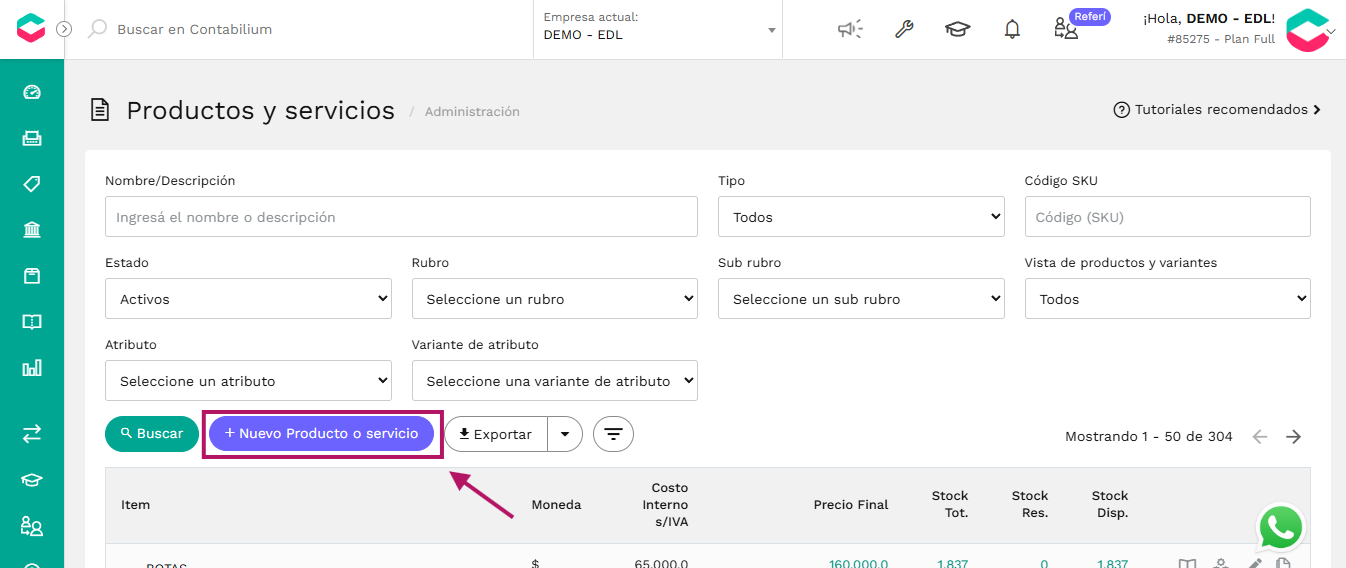Click the #85275 - Plan Full account text
This screenshot has width=1346, height=568.
1221,40
